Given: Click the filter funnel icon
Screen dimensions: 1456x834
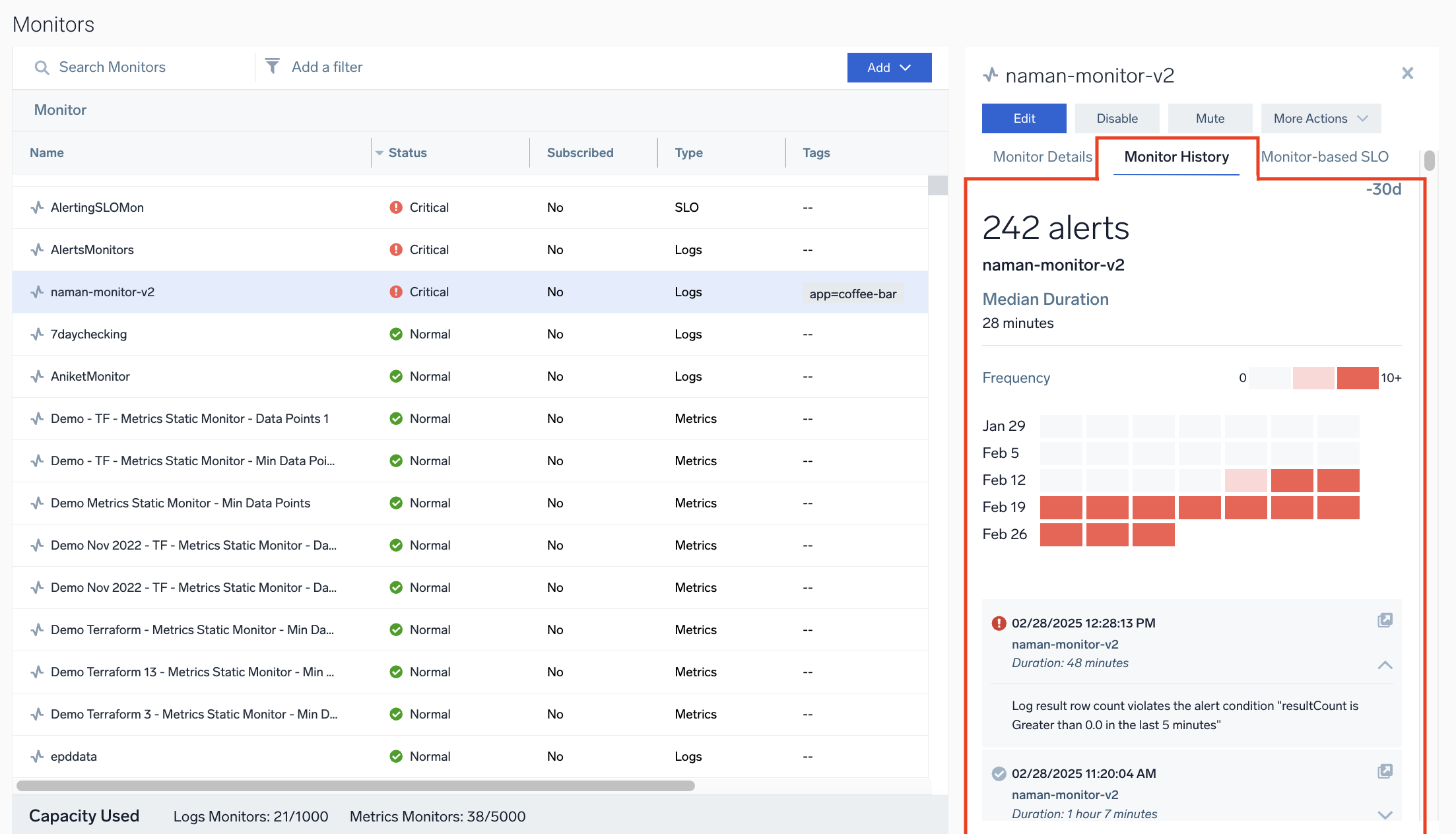Looking at the screenshot, I should 272,67.
